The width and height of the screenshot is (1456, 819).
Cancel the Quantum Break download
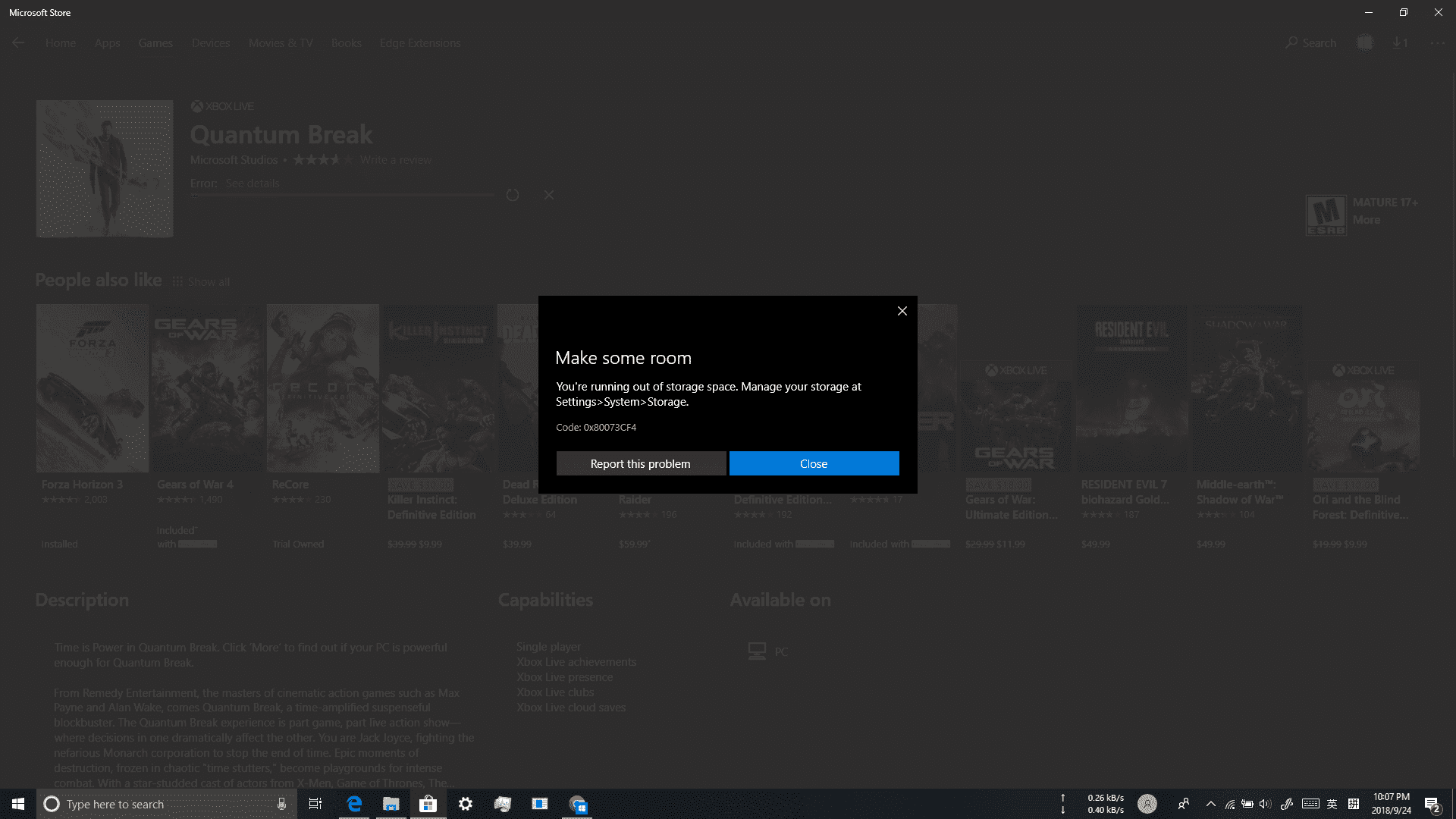549,195
